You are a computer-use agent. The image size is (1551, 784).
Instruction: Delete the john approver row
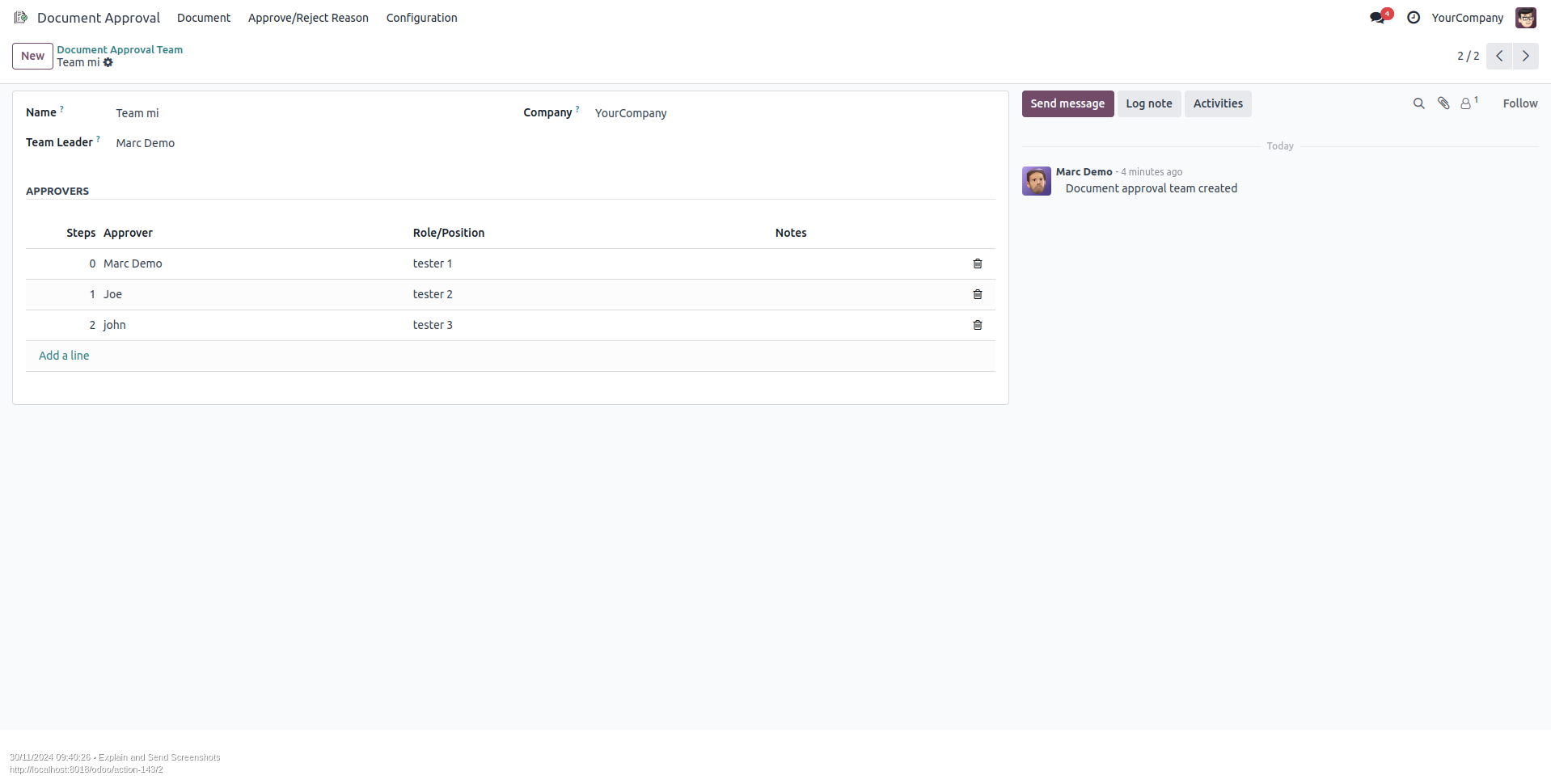(x=978, y=325)
